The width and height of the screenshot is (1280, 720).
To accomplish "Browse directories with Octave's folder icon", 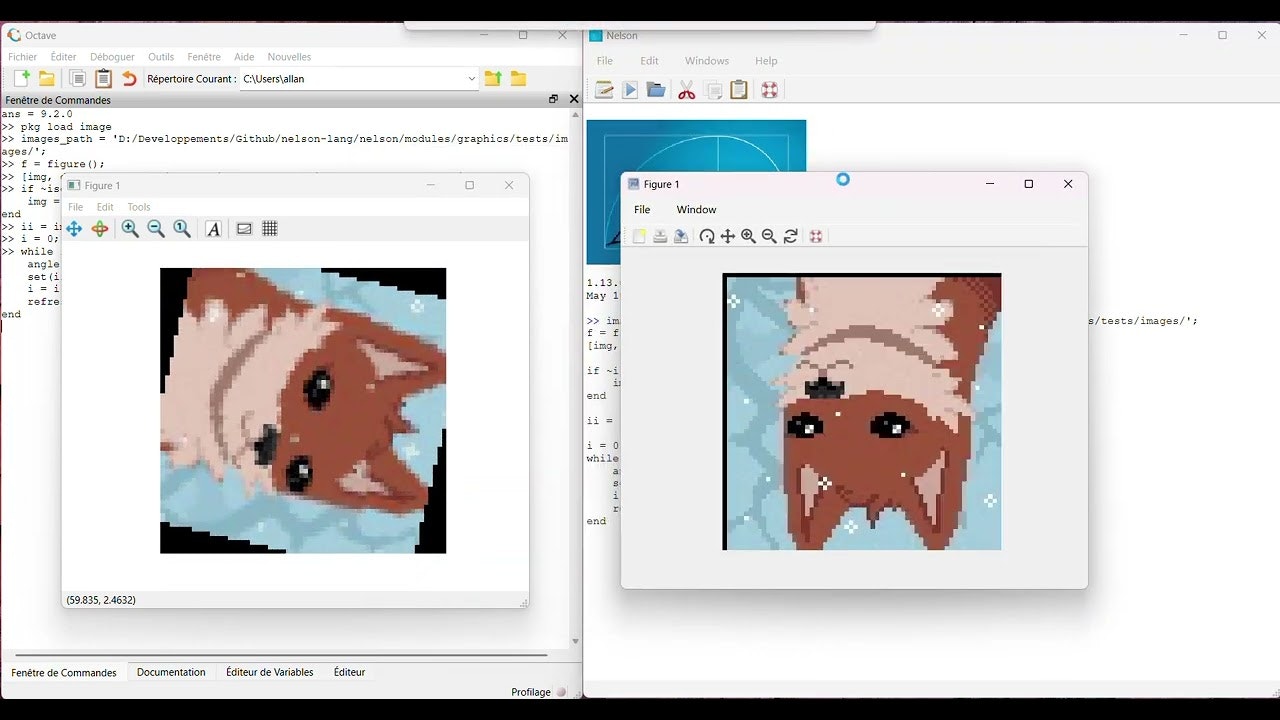I will pos(518,79).
